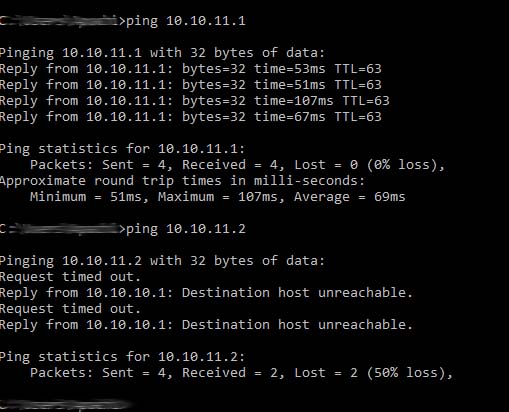This screenshot has width=509, height=412.
Task: Click the first 'ping 10.10.11.1' command text
Action: point(186,21)
